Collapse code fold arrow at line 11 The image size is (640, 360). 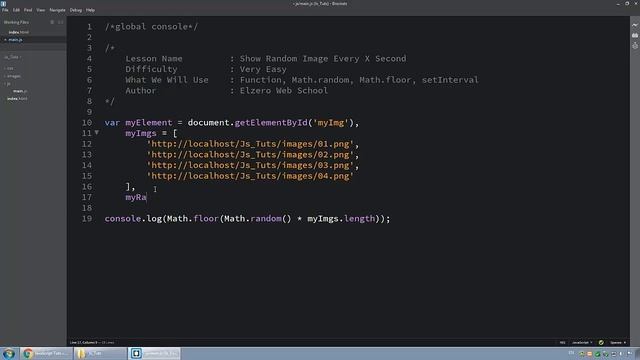click(97, 132)
